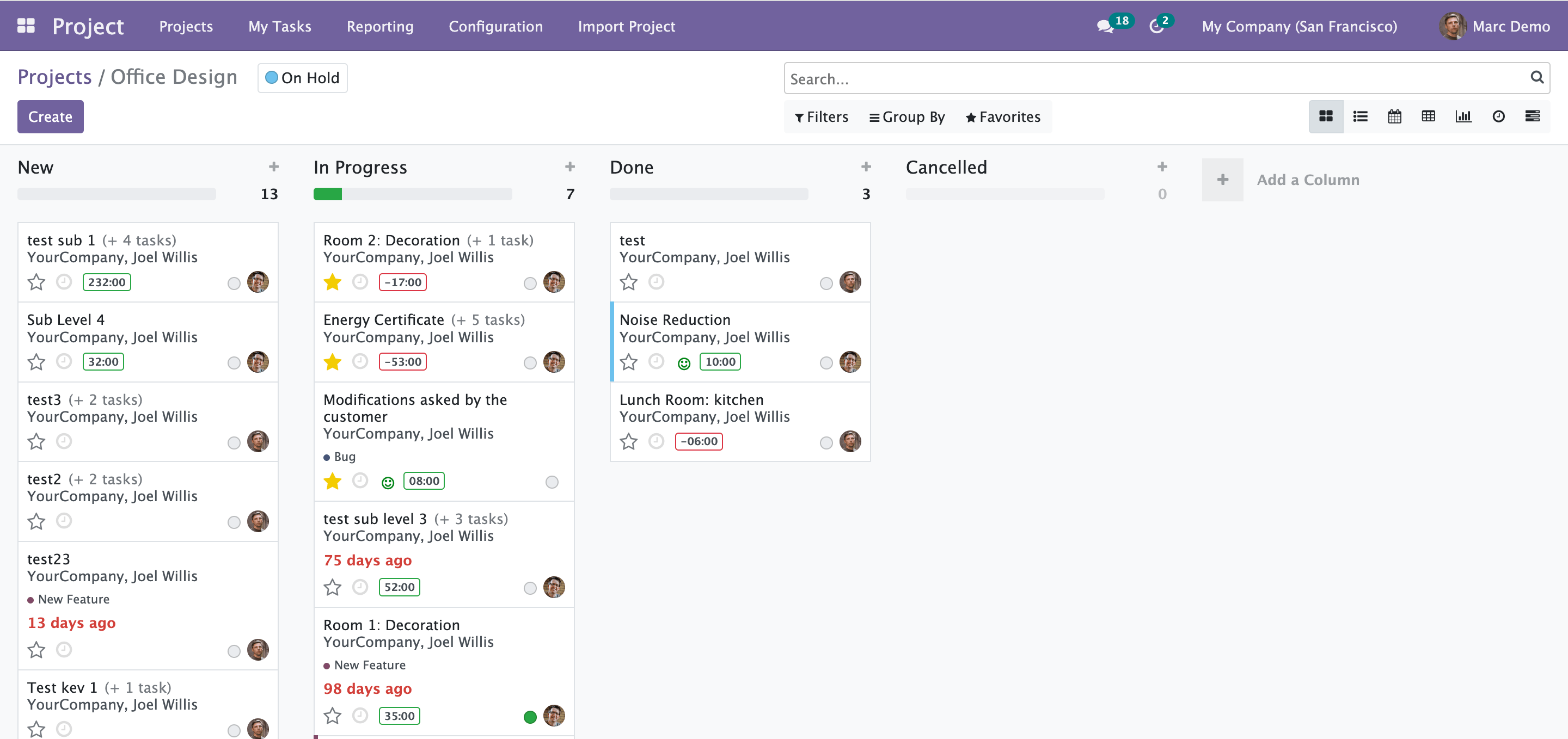The width and height of the screenshot is (1568, 739).
Task: Click into the Search input field
Action: click(x=1150, y=78)
